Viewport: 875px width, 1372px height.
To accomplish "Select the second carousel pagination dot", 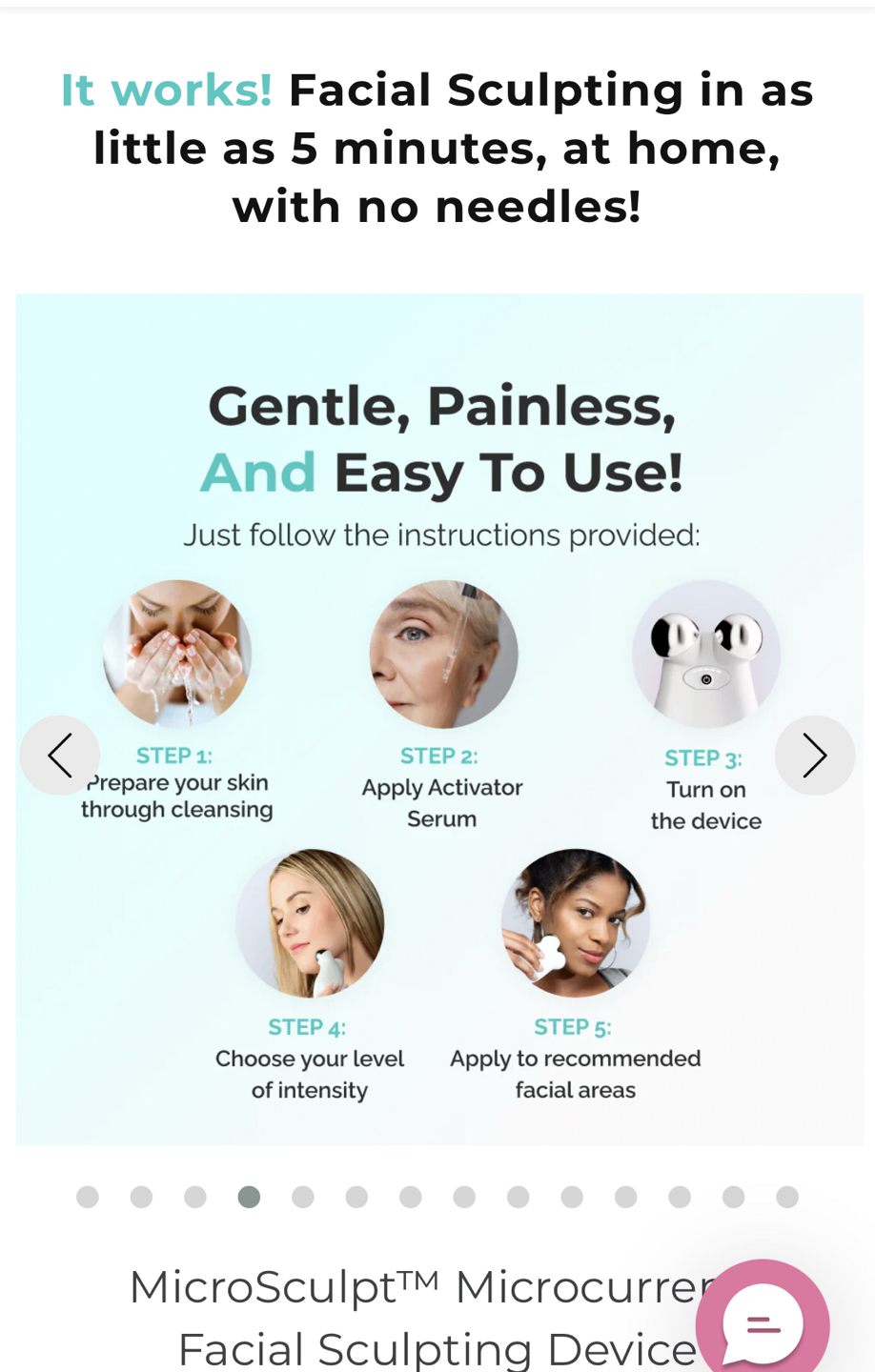I will tap(141, 1197).
